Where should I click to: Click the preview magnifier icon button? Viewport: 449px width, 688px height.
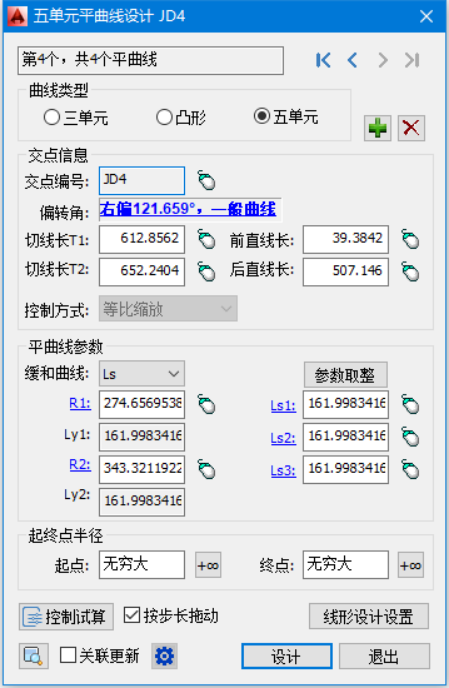33,656
